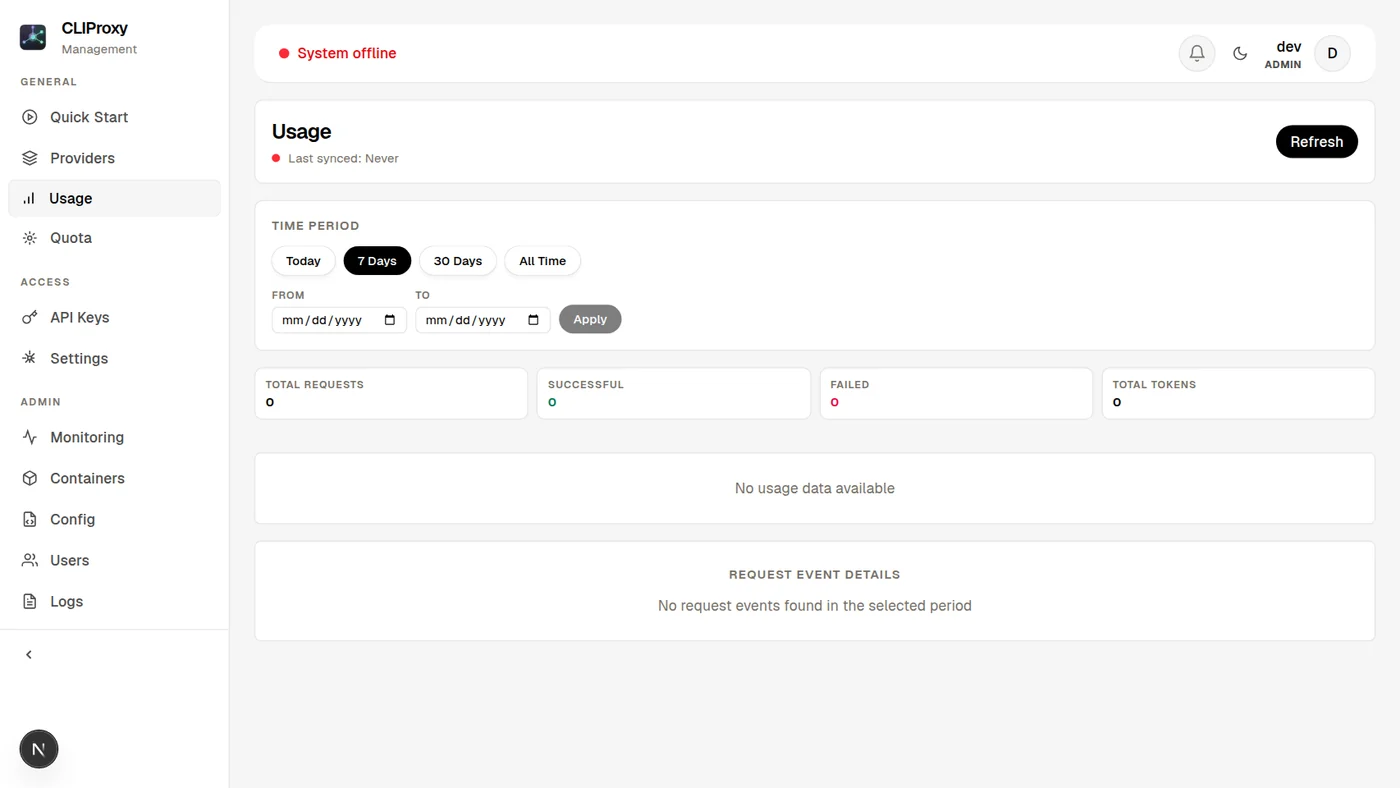Click the Containers cube icon

[30, 478]
